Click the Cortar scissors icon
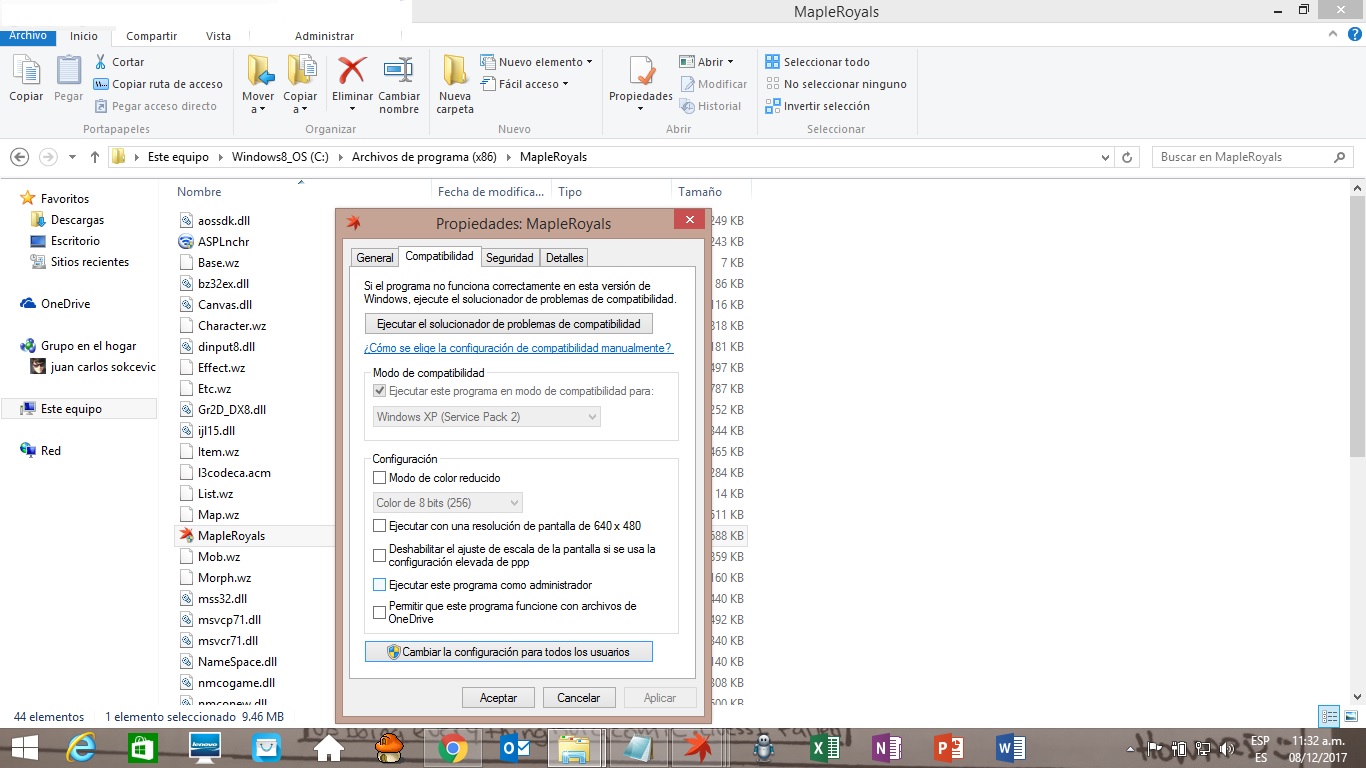This screenshot has height=768, width=1366. click(x=102, y=62)
